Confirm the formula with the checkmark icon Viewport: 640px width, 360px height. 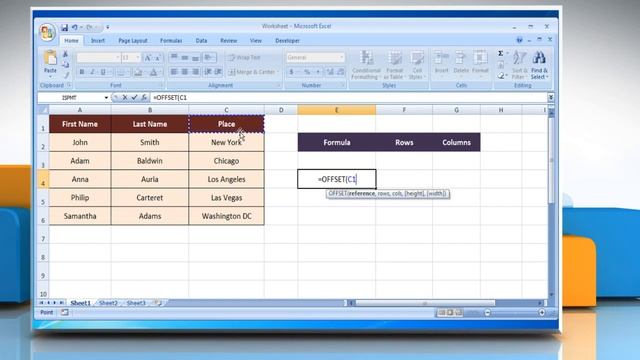134,98
